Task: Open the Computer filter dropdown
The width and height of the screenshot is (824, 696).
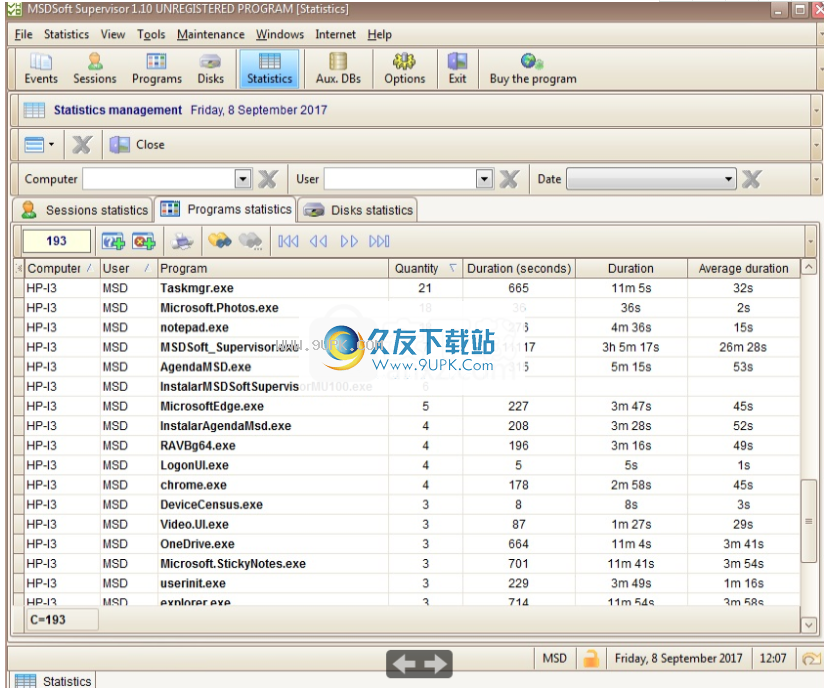Action: [x=242, y=179]
